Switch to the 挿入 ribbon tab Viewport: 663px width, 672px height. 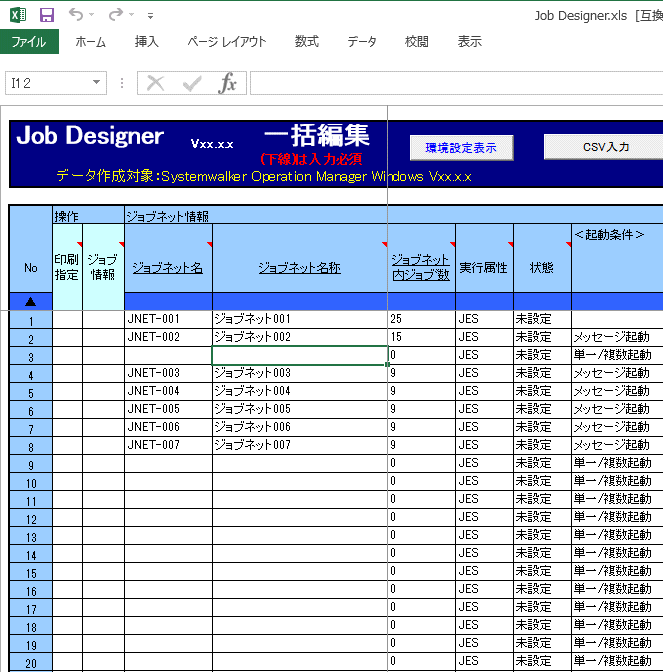(x=147, y=42)
